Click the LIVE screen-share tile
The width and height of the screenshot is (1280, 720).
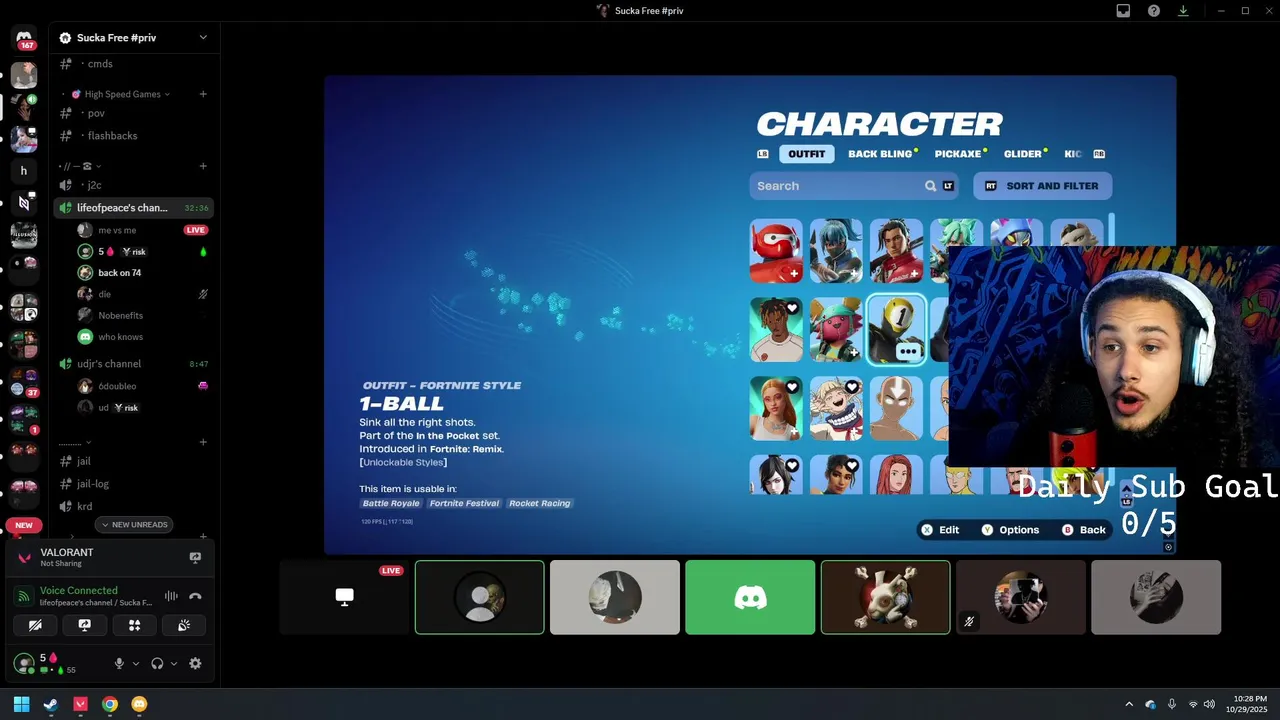[x=345, y=597]
